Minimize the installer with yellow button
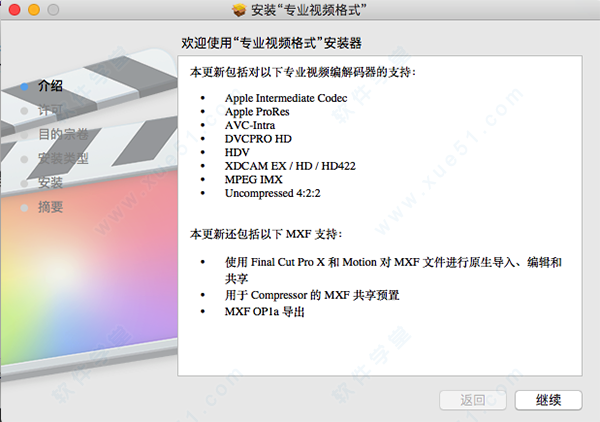Screen dimensions: 600x422 (34, 10)
